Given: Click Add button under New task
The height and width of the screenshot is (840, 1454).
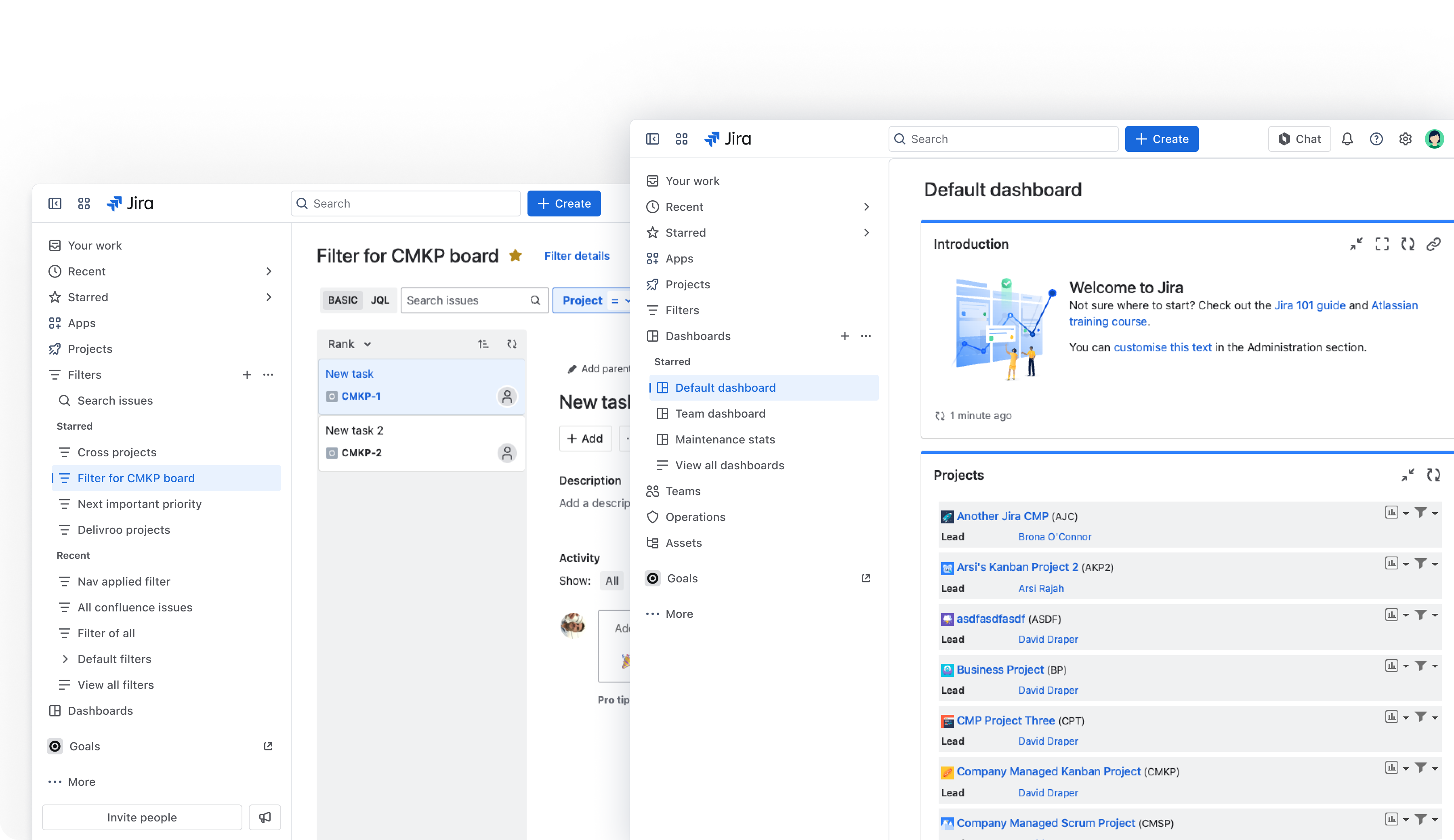Looking at the screenshot, I should point(585,439).
